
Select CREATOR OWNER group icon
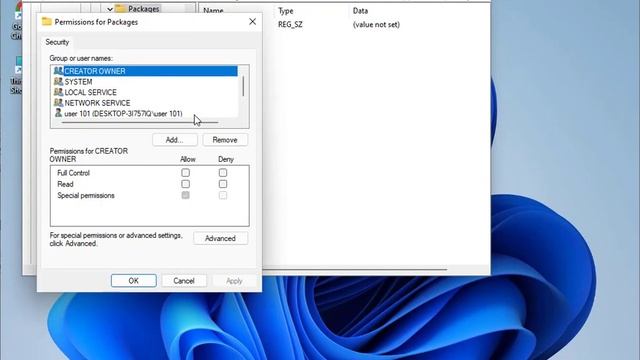pyautogui.click(x=58, y=71)
